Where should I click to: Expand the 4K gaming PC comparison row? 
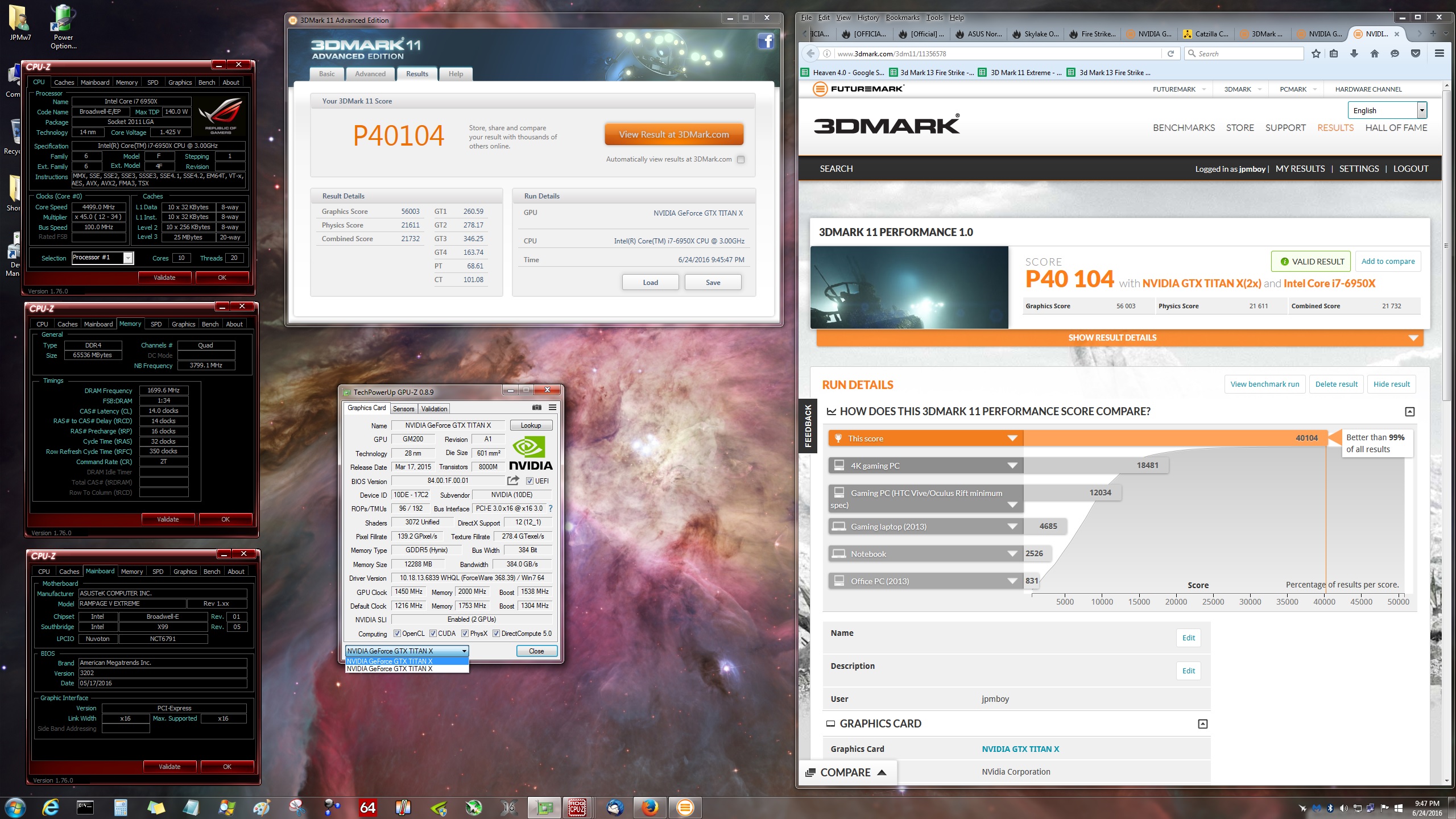point(1012,465)
